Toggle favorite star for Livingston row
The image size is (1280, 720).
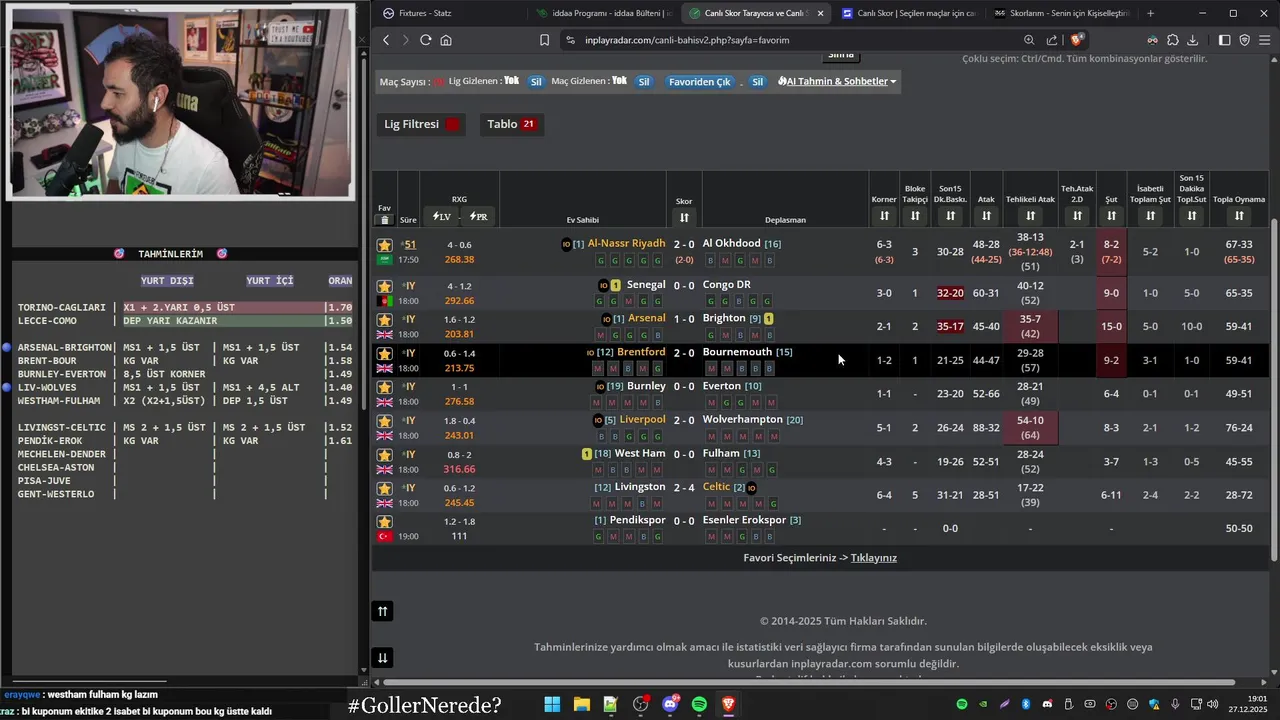384,489
